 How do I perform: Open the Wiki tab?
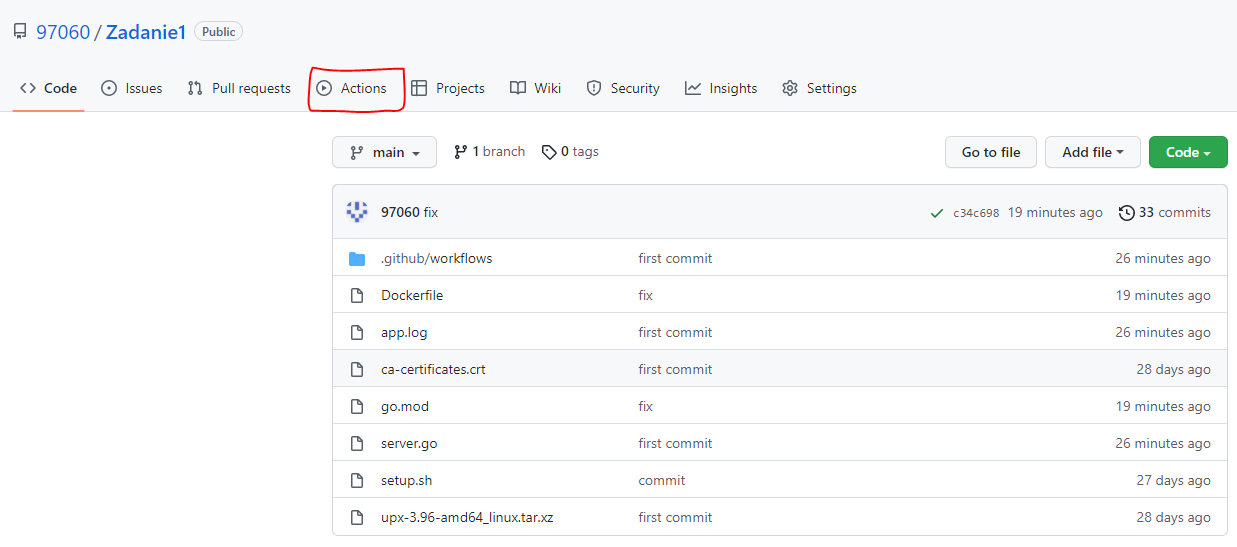535,88
